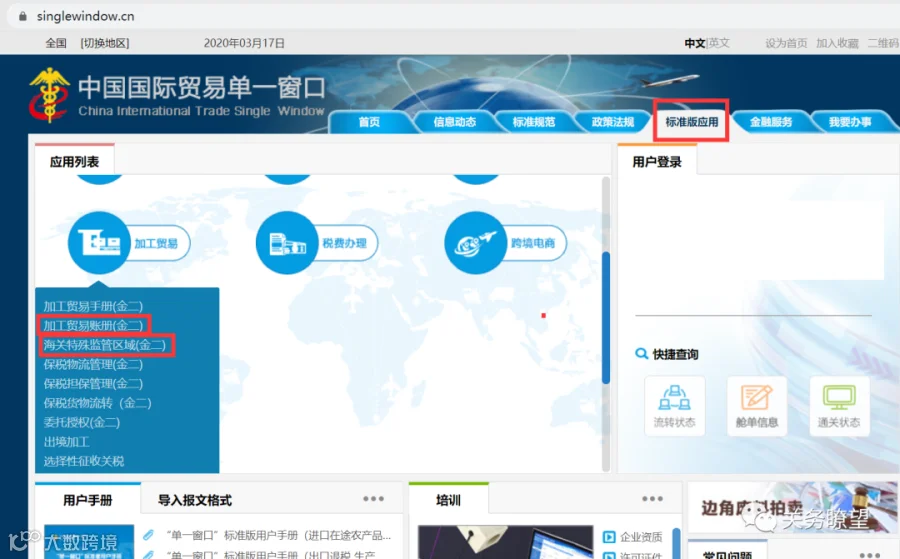Open the 加工贸易 round icon
Viewport: 900px width, 559px height.
[x=99, y=243]
